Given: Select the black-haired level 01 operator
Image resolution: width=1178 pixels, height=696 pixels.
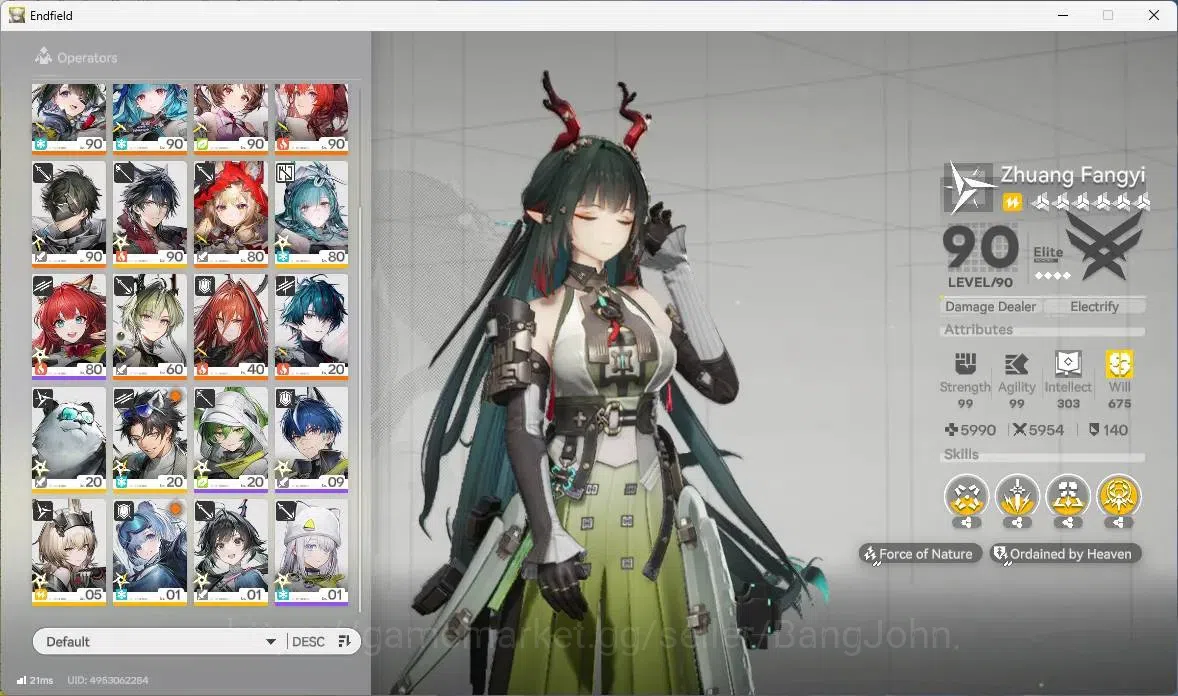Looking at the screenshot, I should (x=231, y=552).
